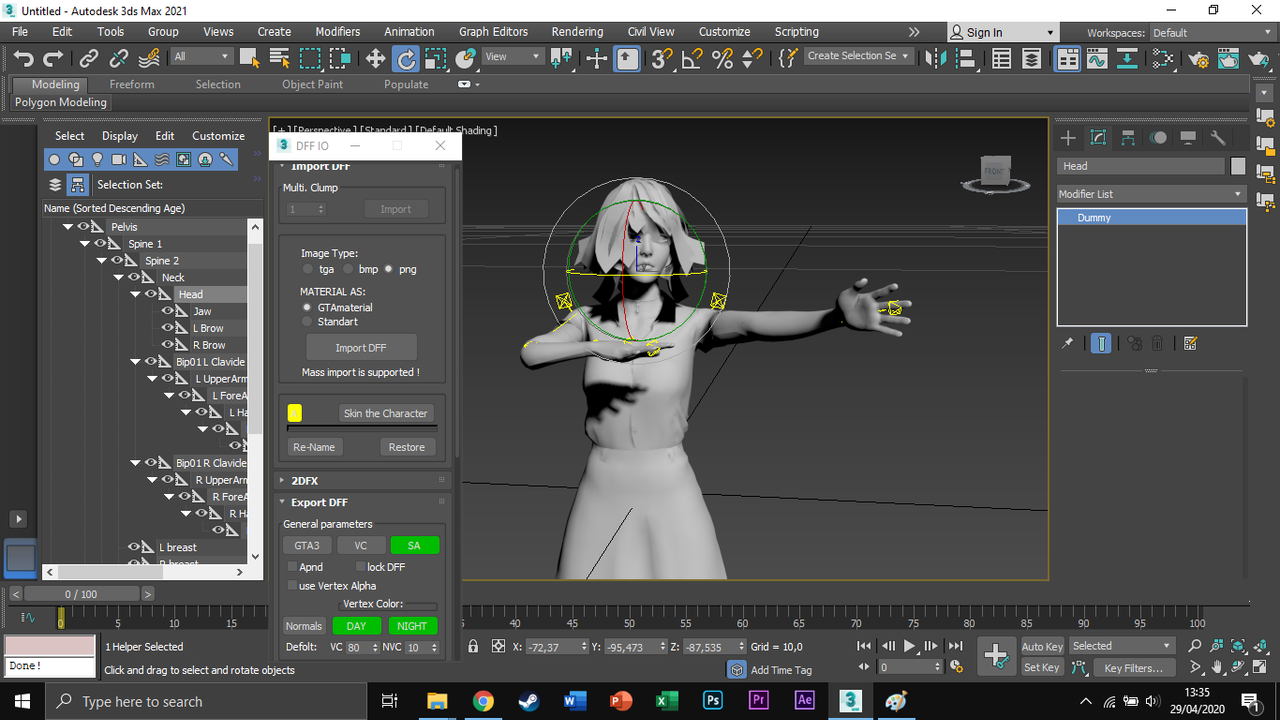1280x720 pixels.
Task: Open the Display menu in Scene Explorer
Action: pyautogui.click(x=120, y=136)
